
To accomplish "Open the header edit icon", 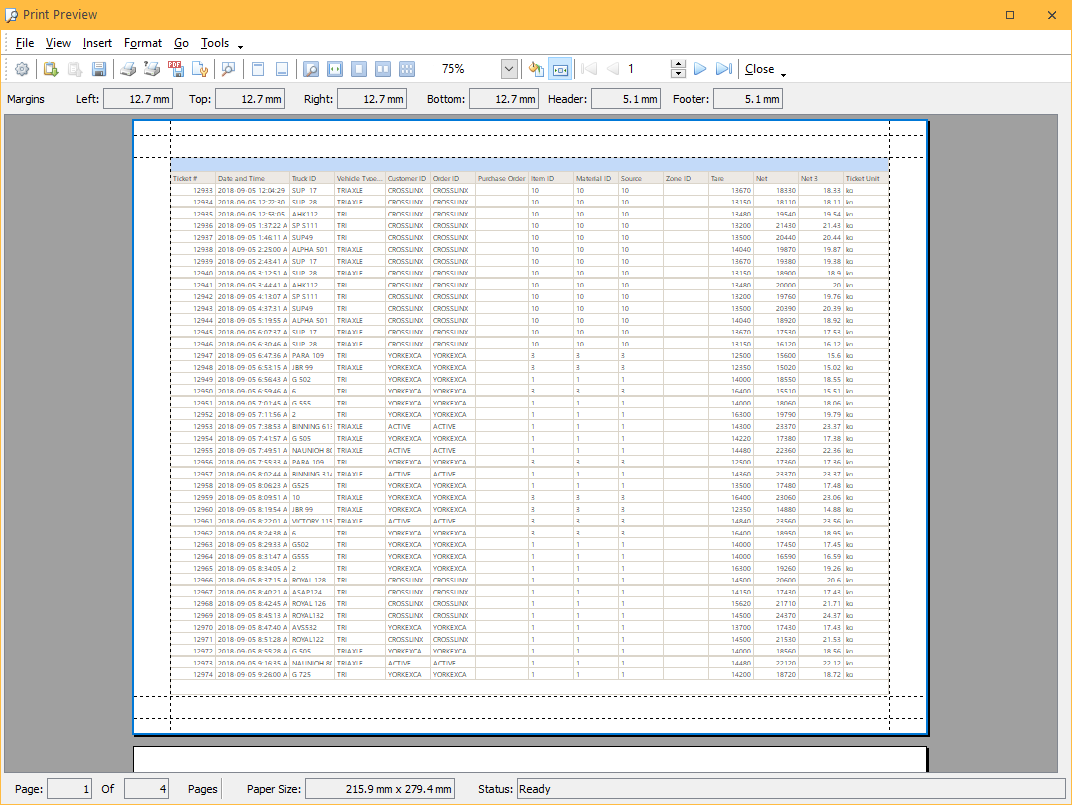I will 257,69.
